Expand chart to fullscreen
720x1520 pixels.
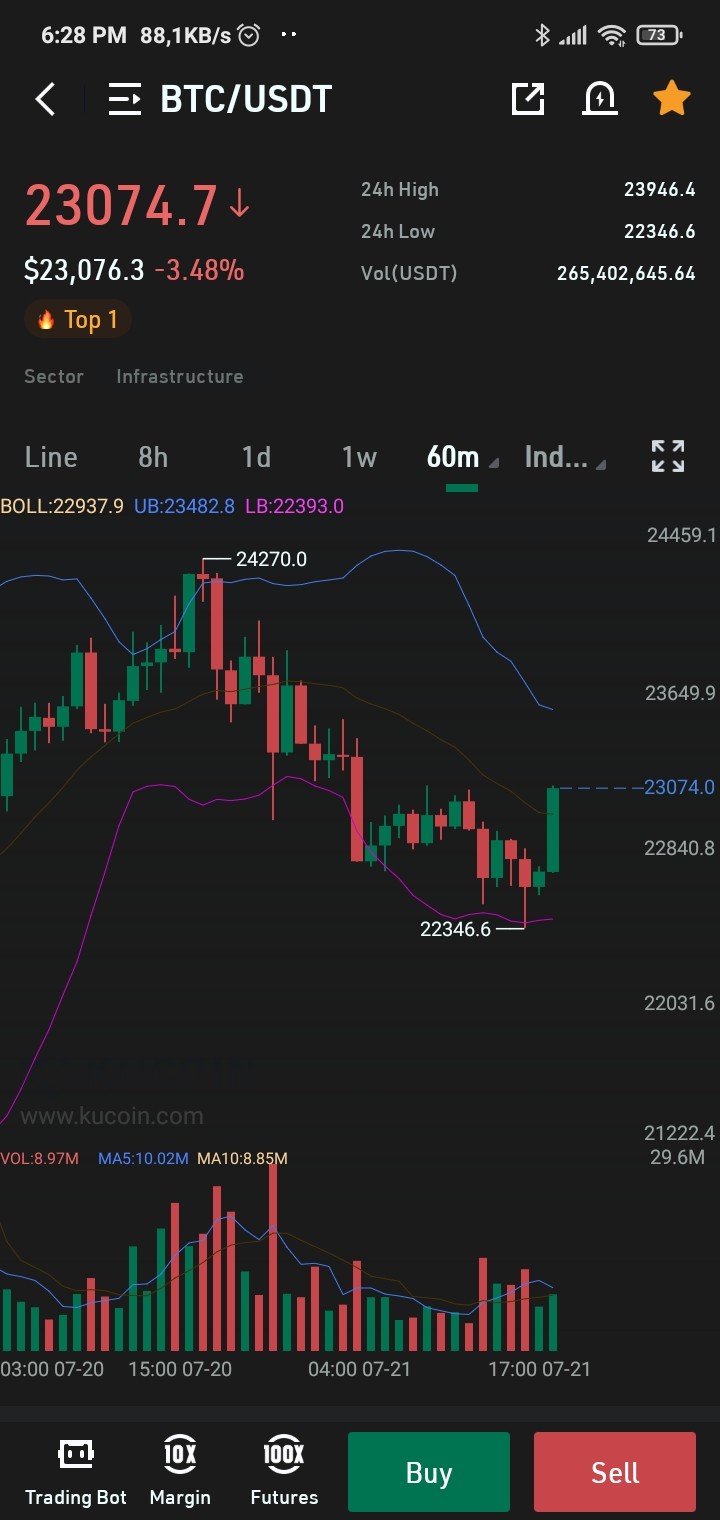[x=668, y=456]
